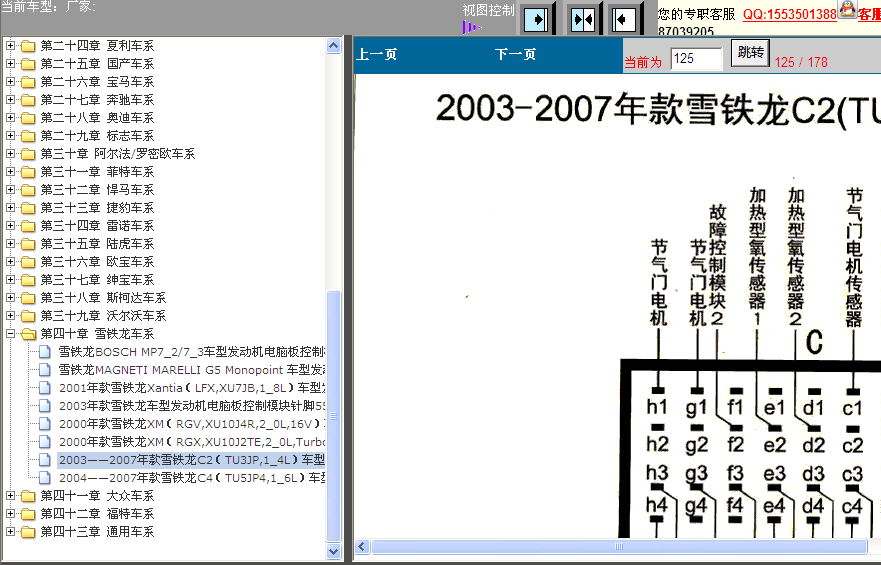Image resolution: width=881 pixels, height=565 pixels.
Task: Select 第三十九章 沃尔沃车系 chapter
Action: [x=103, y=316]
